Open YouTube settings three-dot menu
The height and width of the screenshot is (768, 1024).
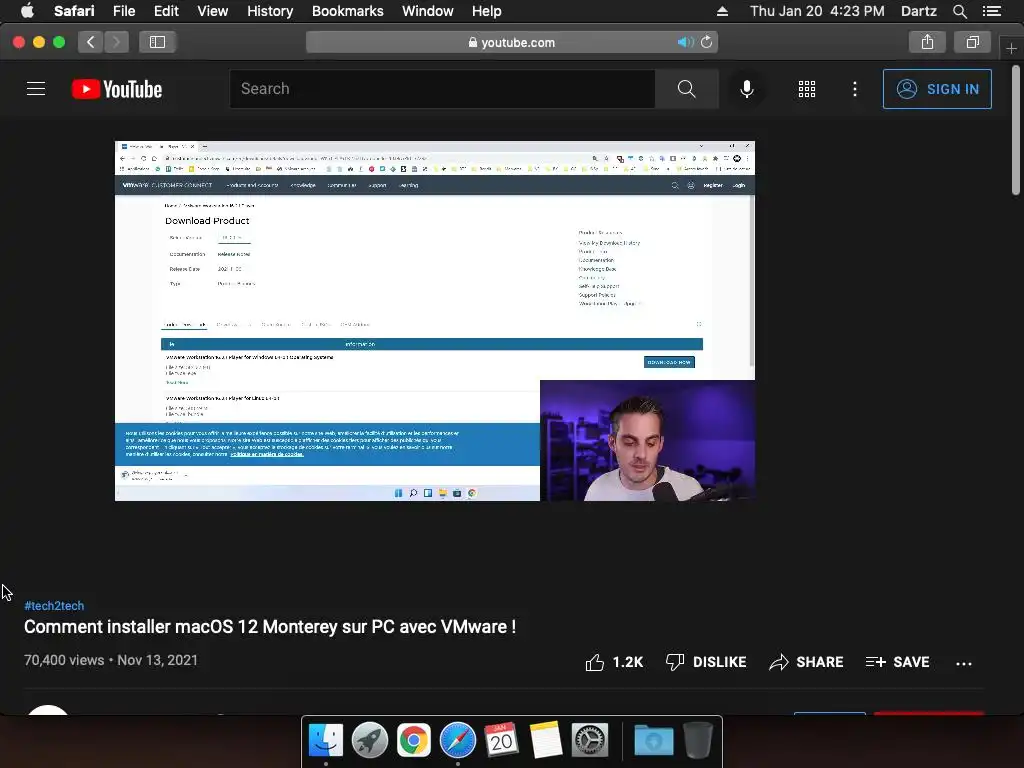tap(855, 89)
